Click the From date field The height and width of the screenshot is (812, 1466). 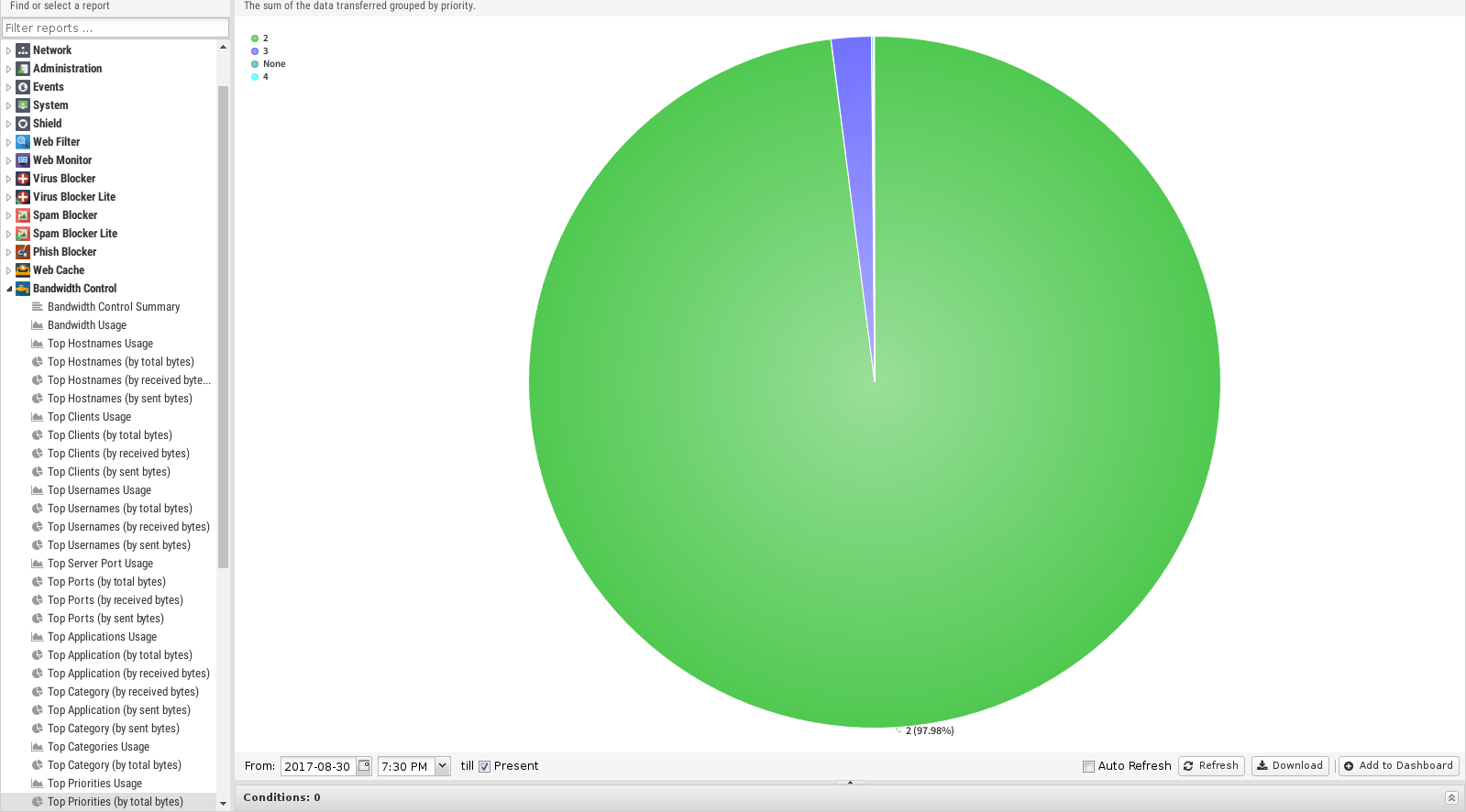point(317,766)
